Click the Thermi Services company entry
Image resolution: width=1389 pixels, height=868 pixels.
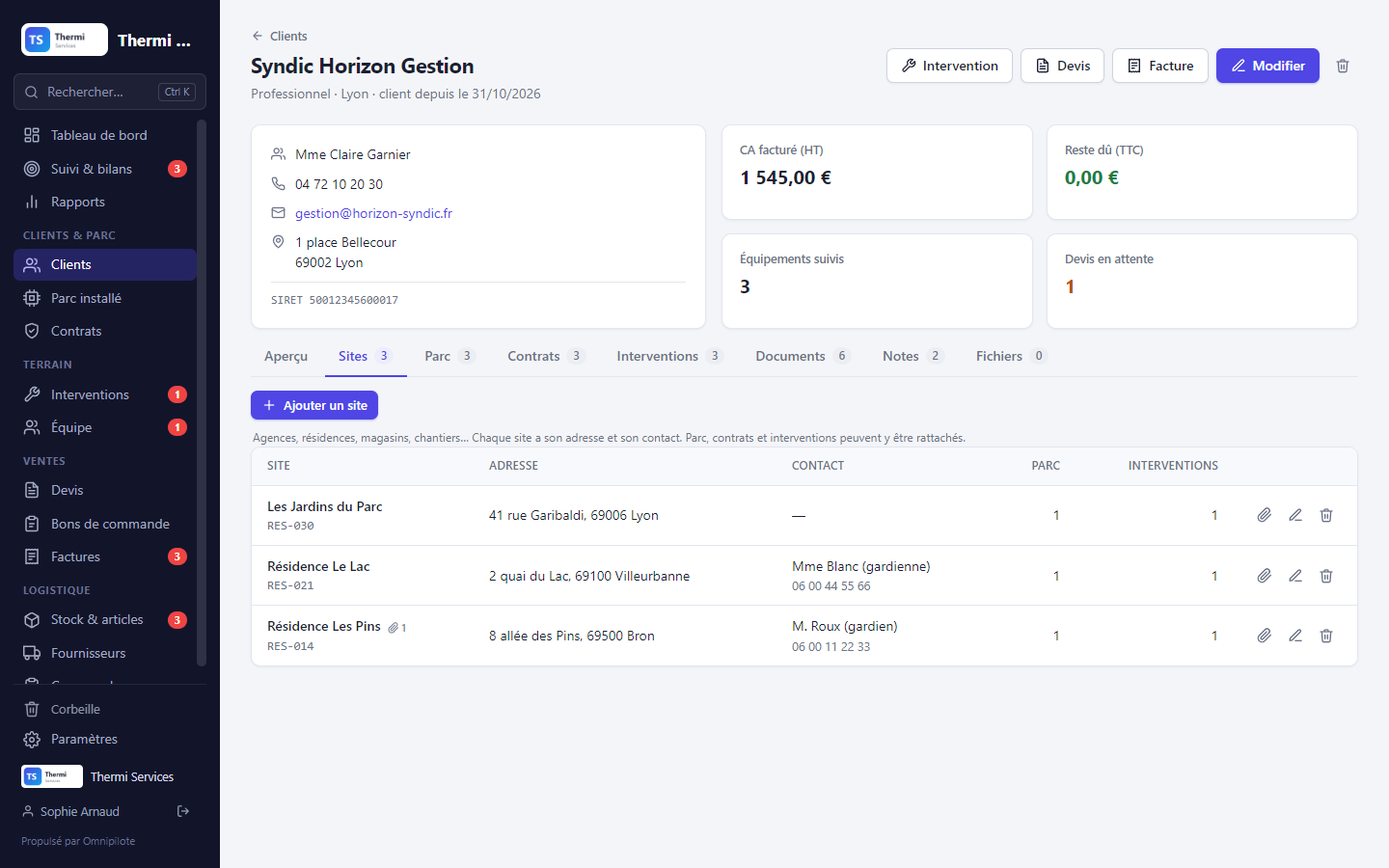pos(110,776)
